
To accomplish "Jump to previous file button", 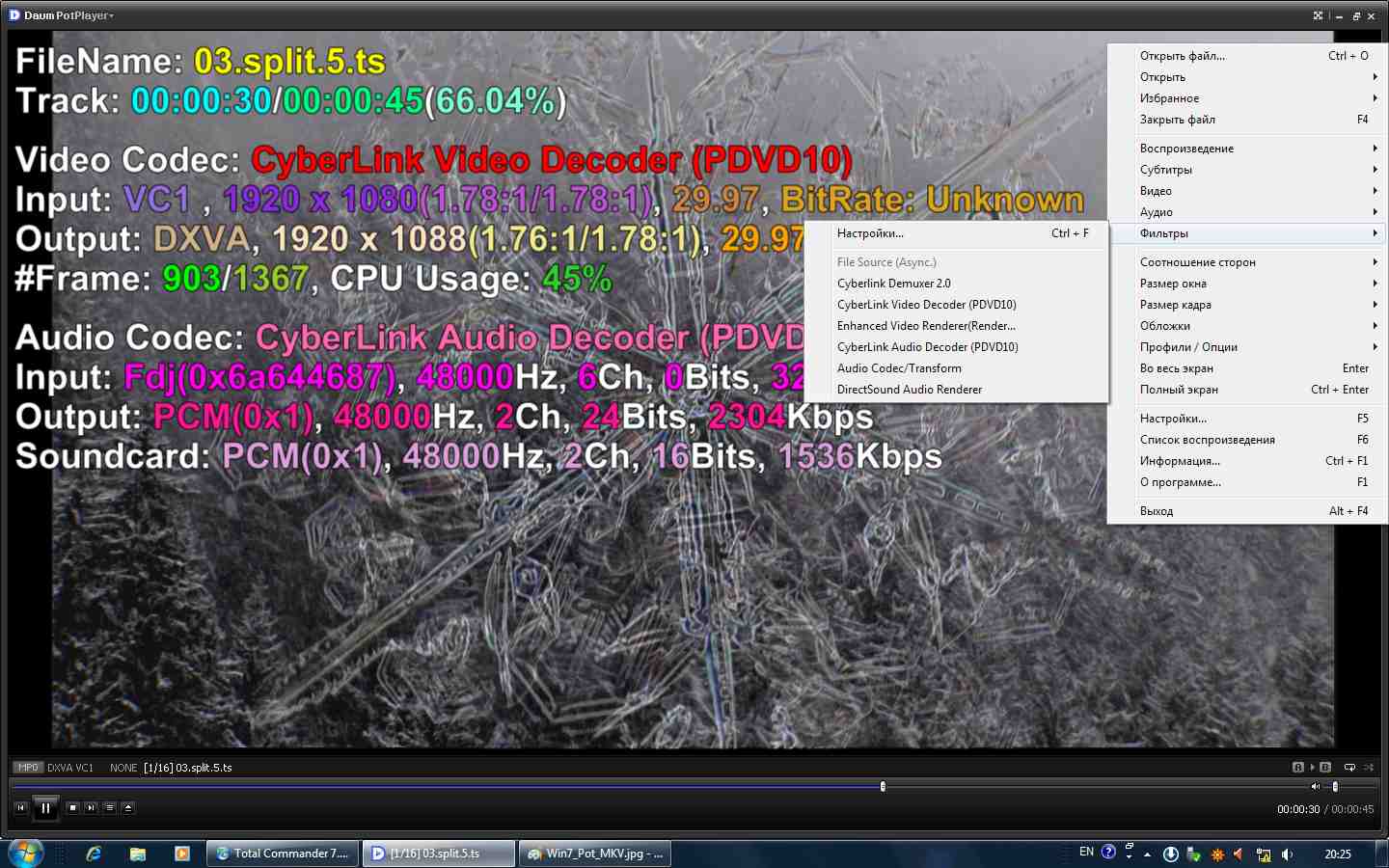I will click(21, 808).
